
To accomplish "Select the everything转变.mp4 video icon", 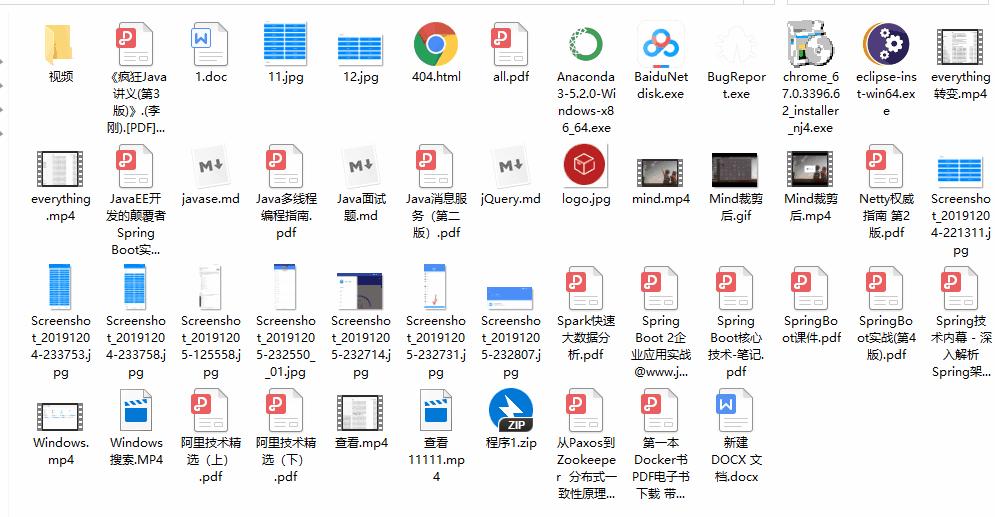I will point(960,46).
